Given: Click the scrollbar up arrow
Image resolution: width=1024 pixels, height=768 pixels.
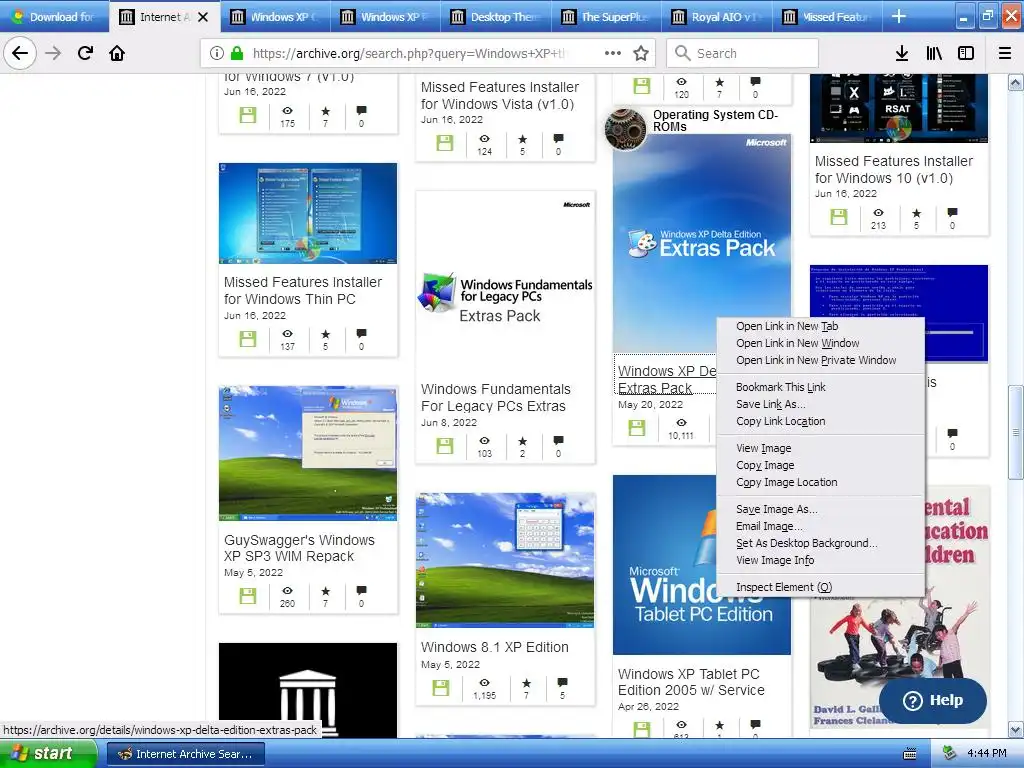Looking at the screenshot, I should pyautogui.click(x=1015, y=82).
